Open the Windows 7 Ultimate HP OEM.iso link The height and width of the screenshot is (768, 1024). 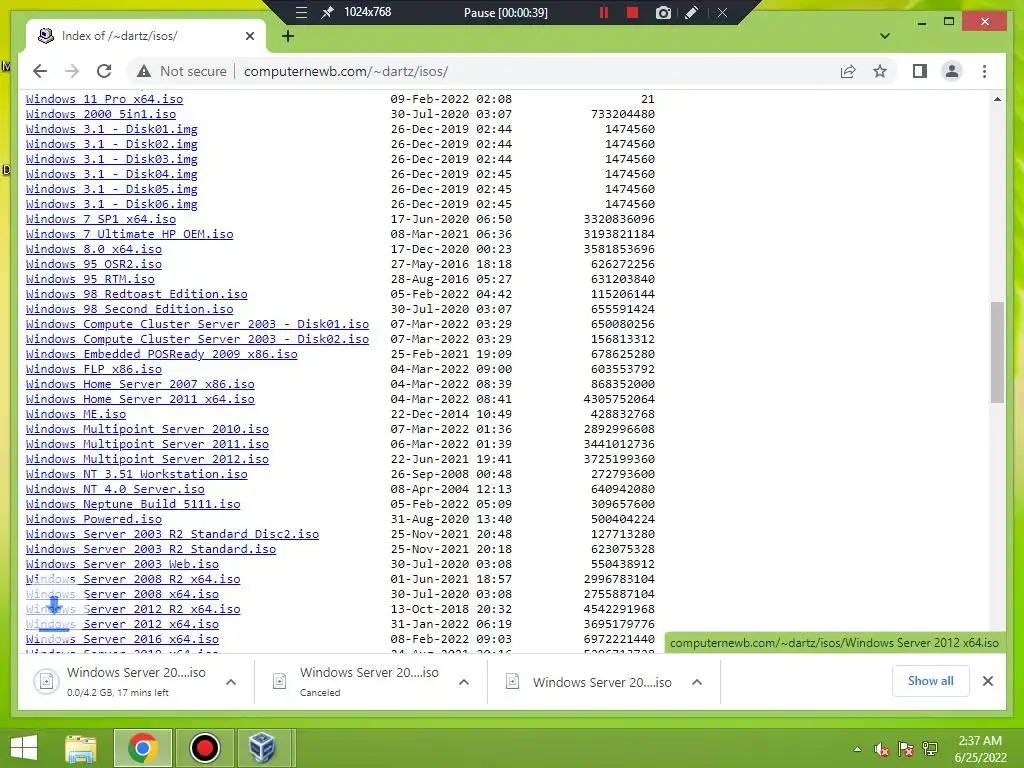[x=129, y=234]
